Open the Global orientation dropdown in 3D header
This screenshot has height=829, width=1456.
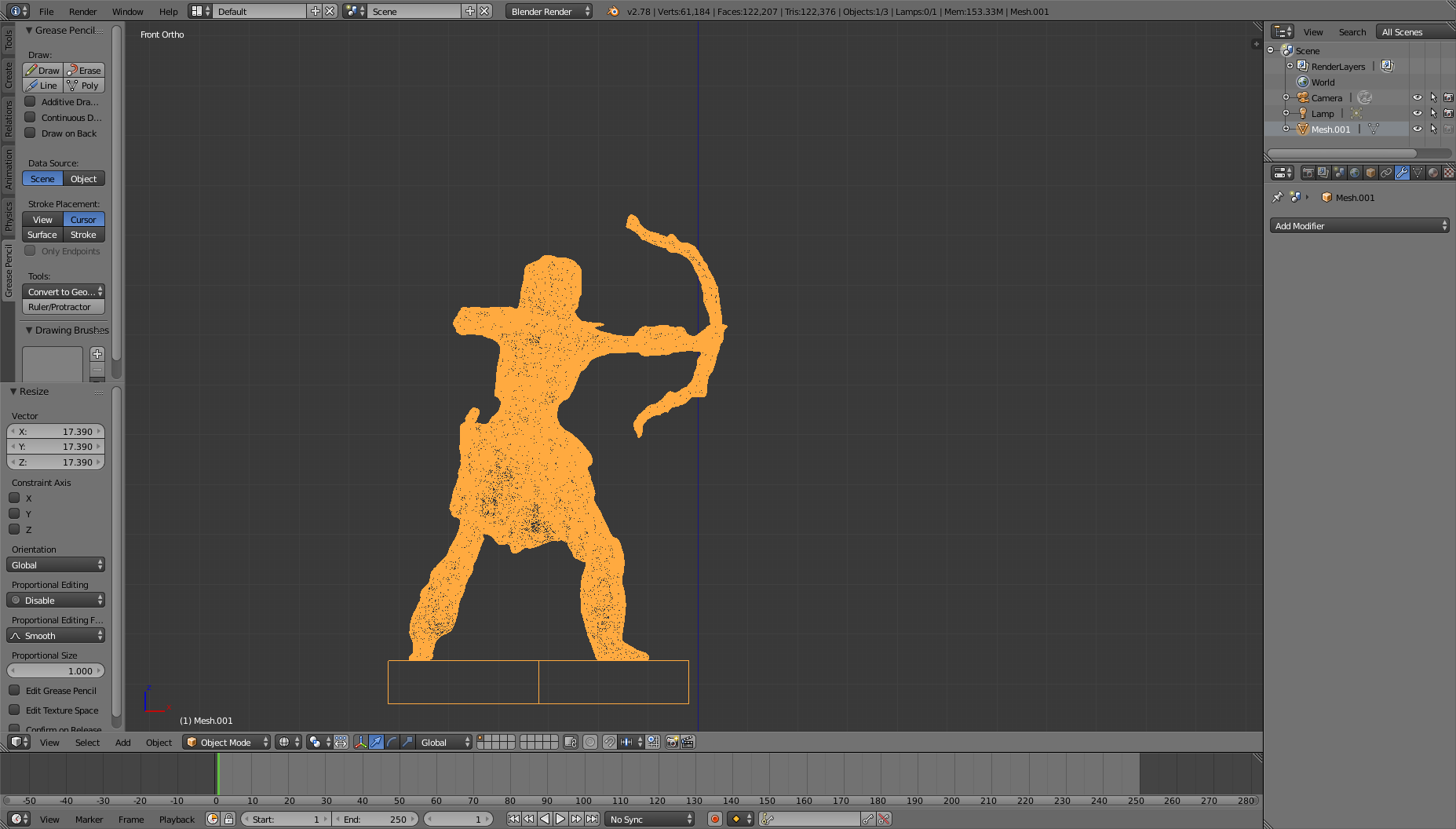(x=444, y=742)
